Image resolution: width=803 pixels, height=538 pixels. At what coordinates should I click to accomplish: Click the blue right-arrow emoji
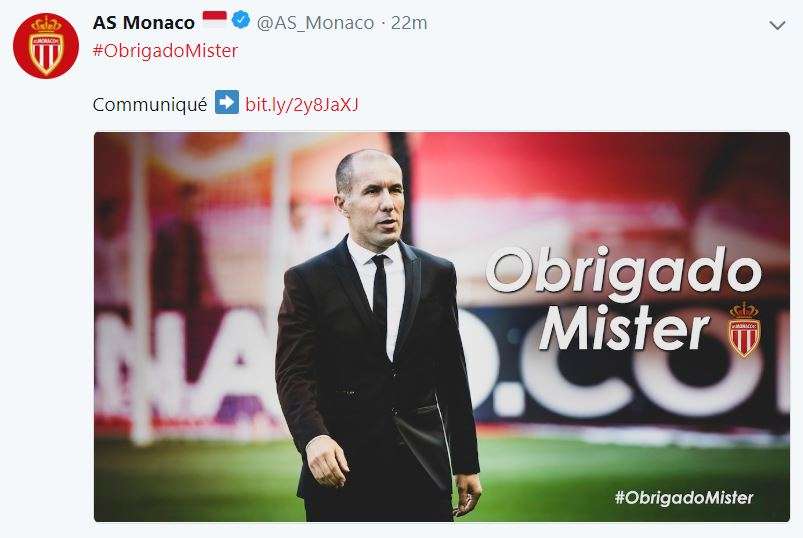pyautogui.click(x=226, y=103)
